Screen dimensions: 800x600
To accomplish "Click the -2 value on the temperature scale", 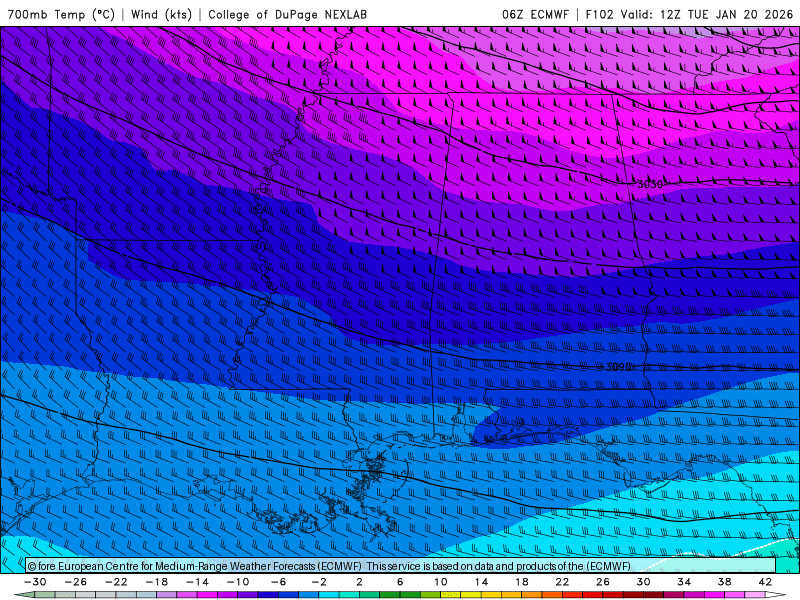I will [x=319, y=582].
